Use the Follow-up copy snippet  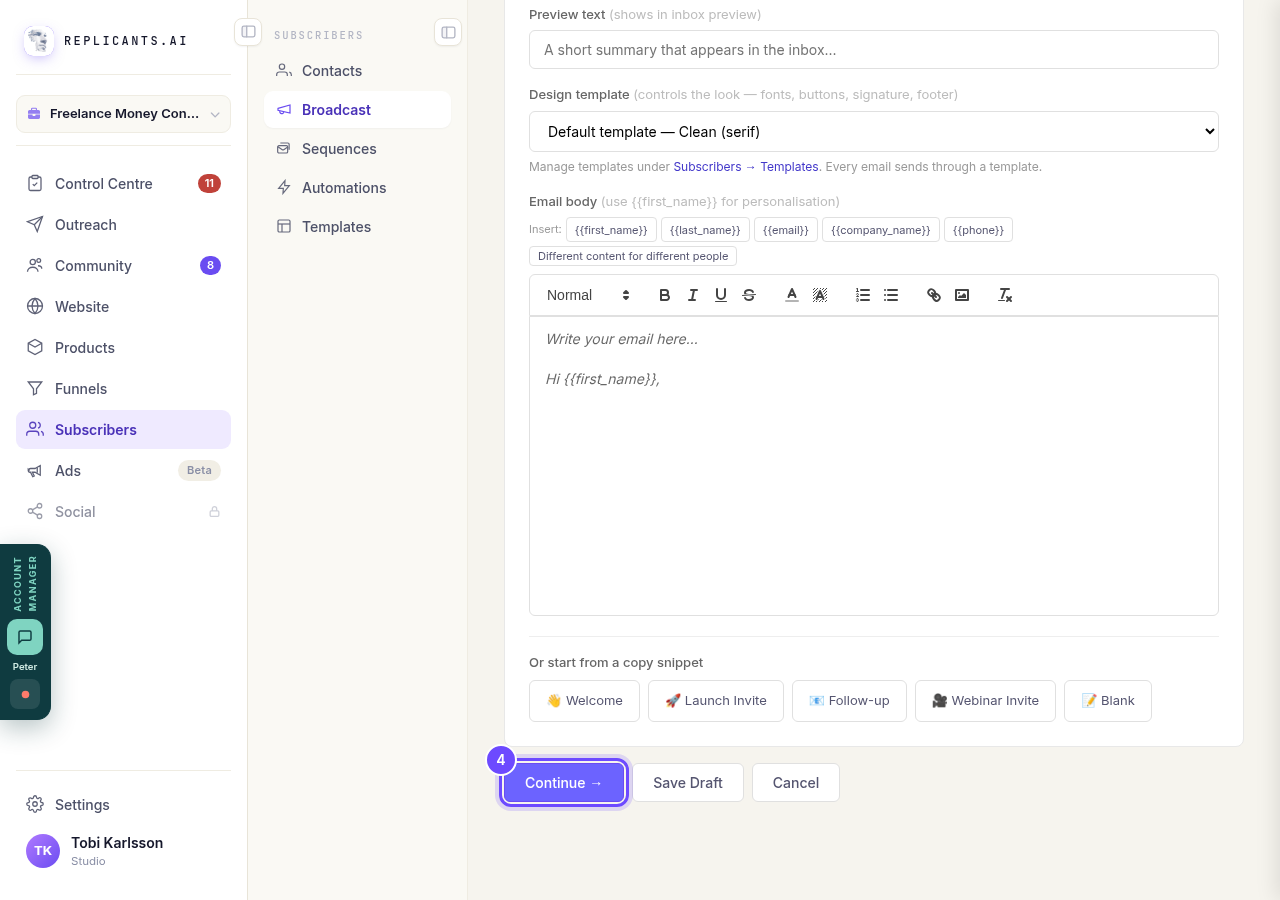tap(849, 701)
